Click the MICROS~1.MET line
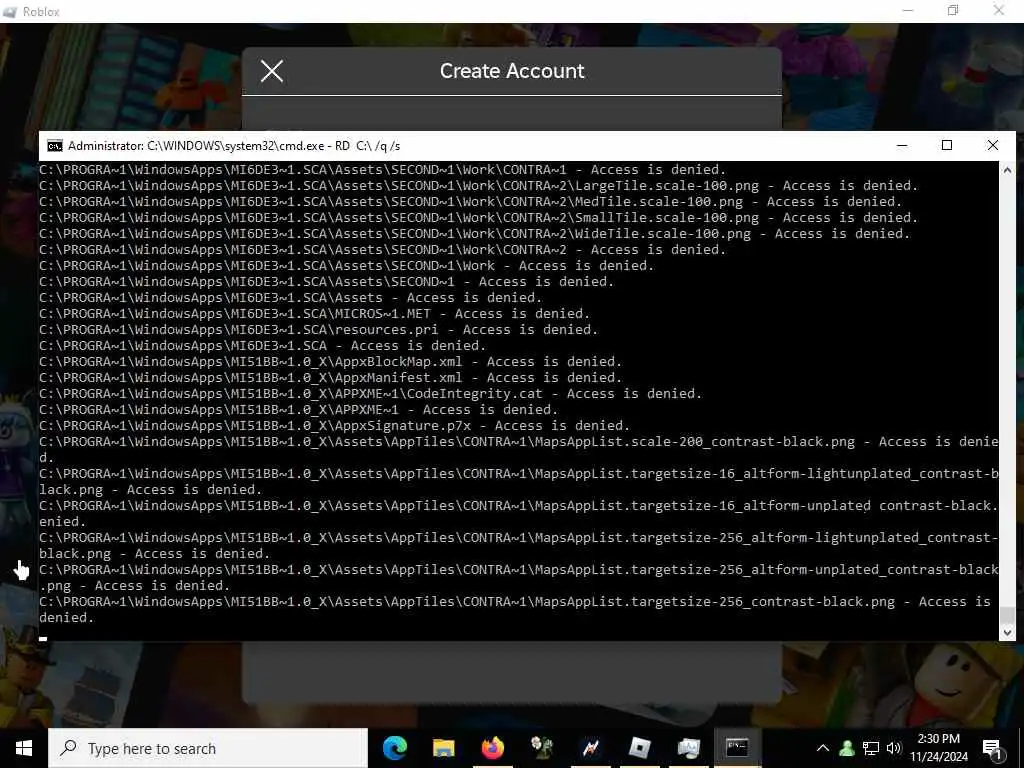The image size is (1024, 768). 315,313
